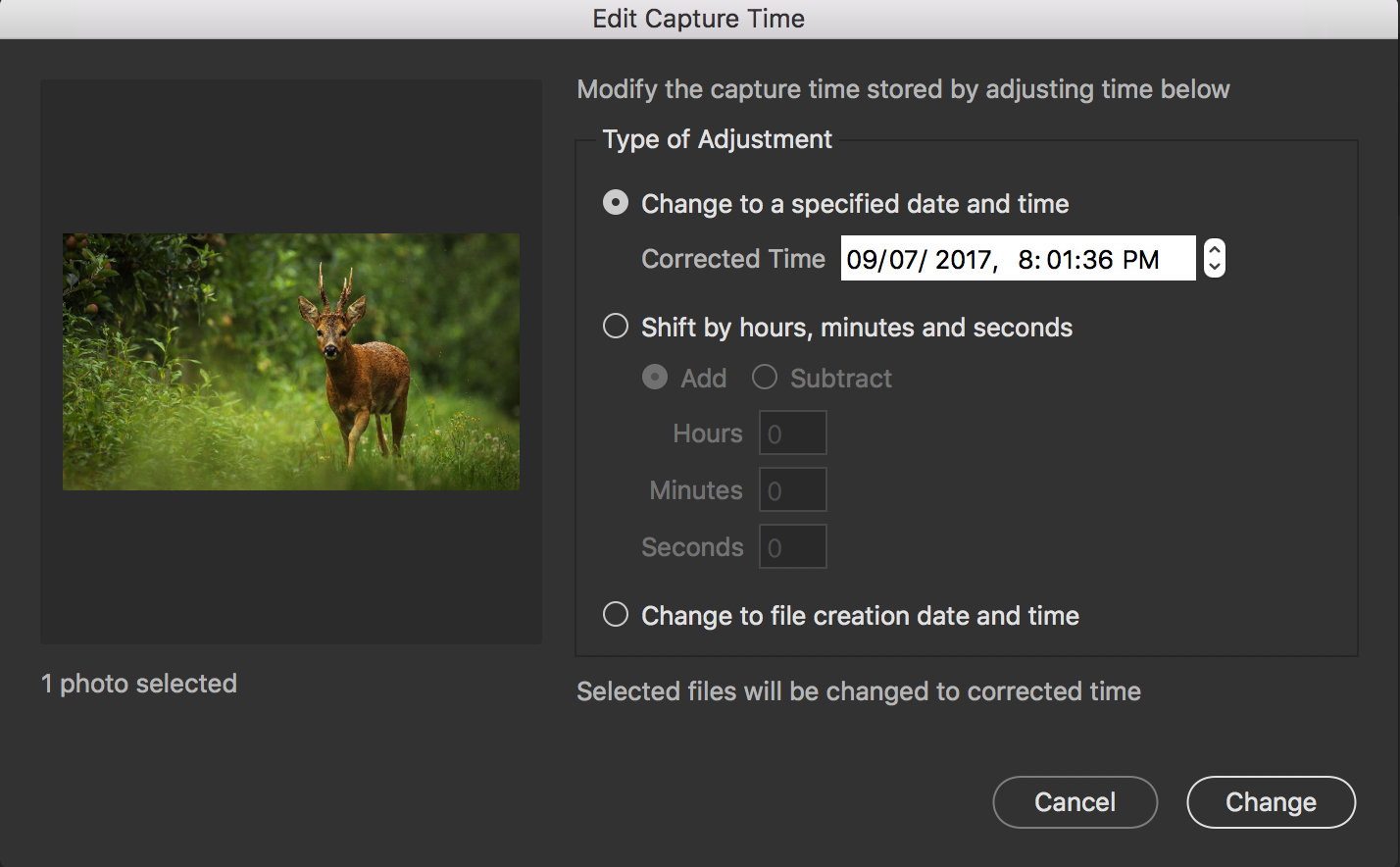This screenshot has height=867, width=1400.
Task: Click the Minutes input box
Action: pos(793,490)
